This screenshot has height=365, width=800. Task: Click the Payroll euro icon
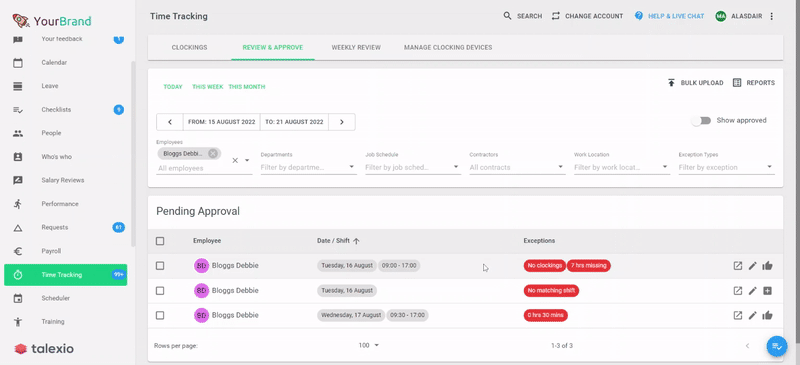click(x=18, y=251)
